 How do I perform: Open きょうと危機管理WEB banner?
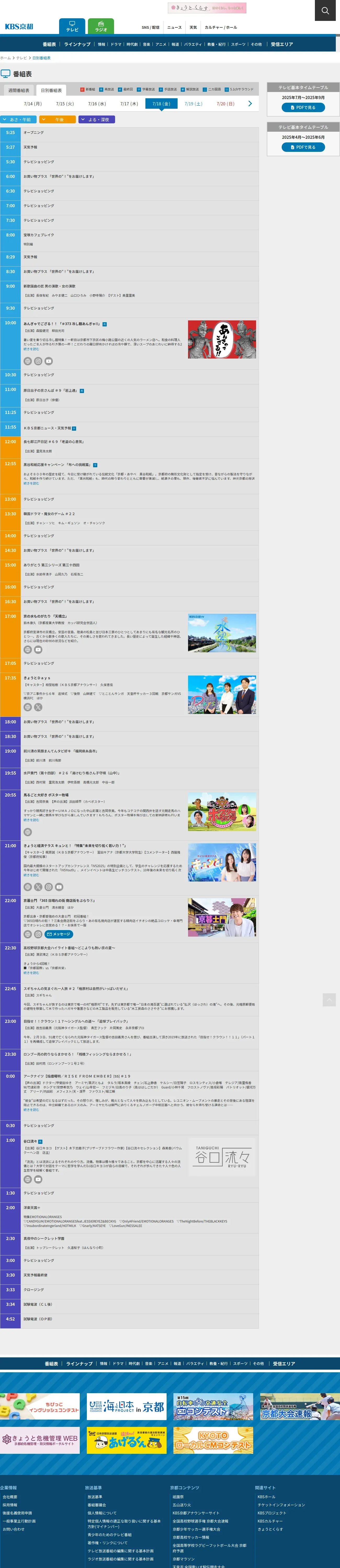click(x=39, y=1440)
